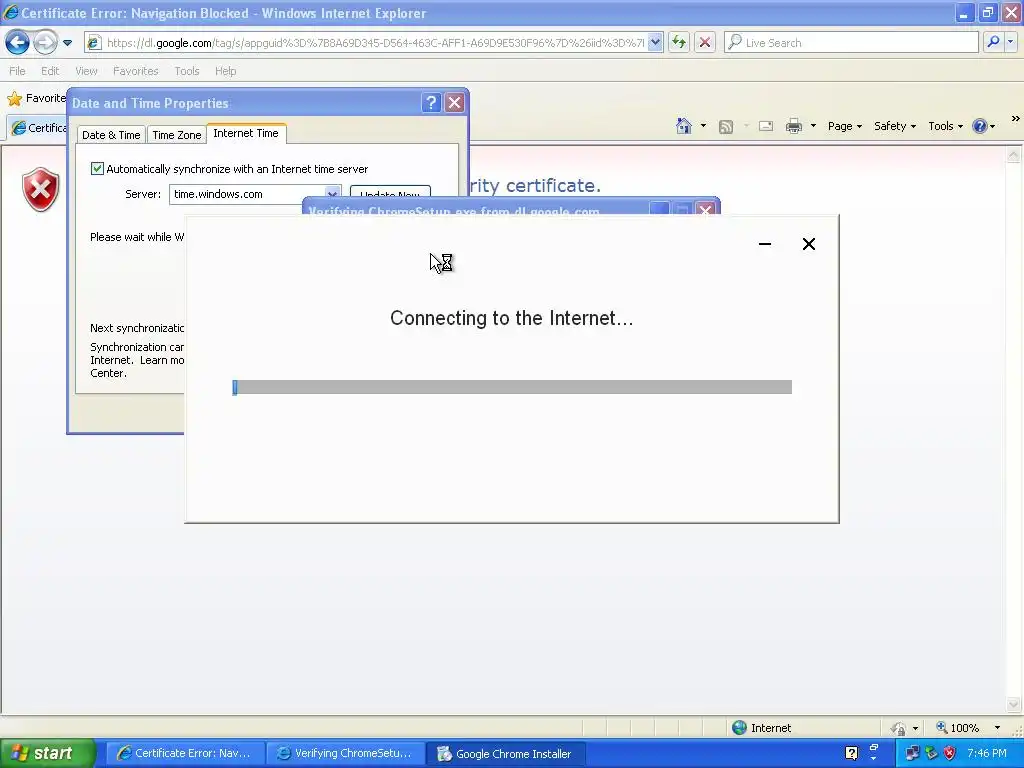Click the Protected Mode status bar icon

click(x=899, y=728)
